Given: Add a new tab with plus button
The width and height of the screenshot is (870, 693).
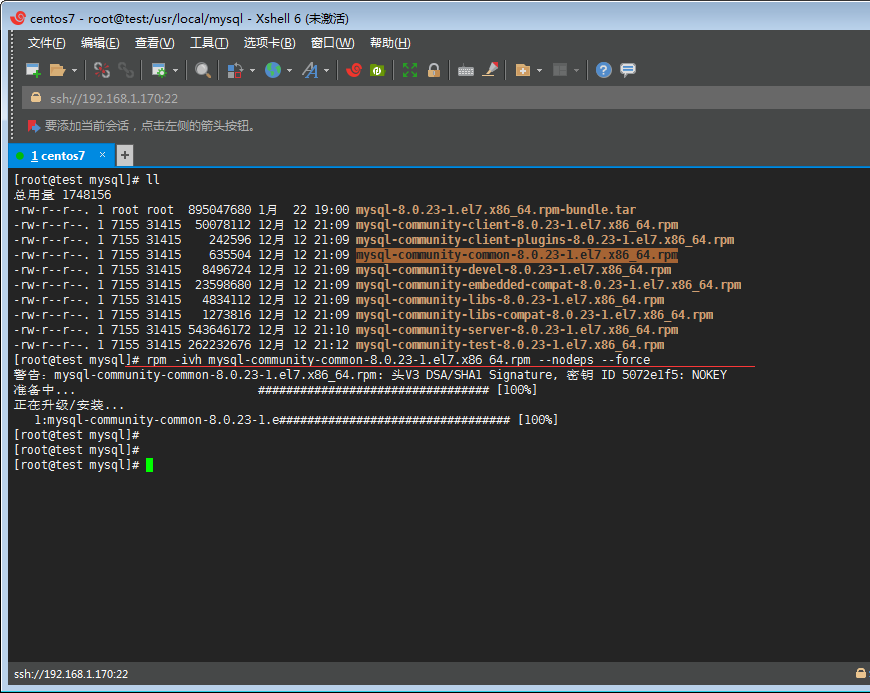Looking at the screenshot, I should point(125,155).
